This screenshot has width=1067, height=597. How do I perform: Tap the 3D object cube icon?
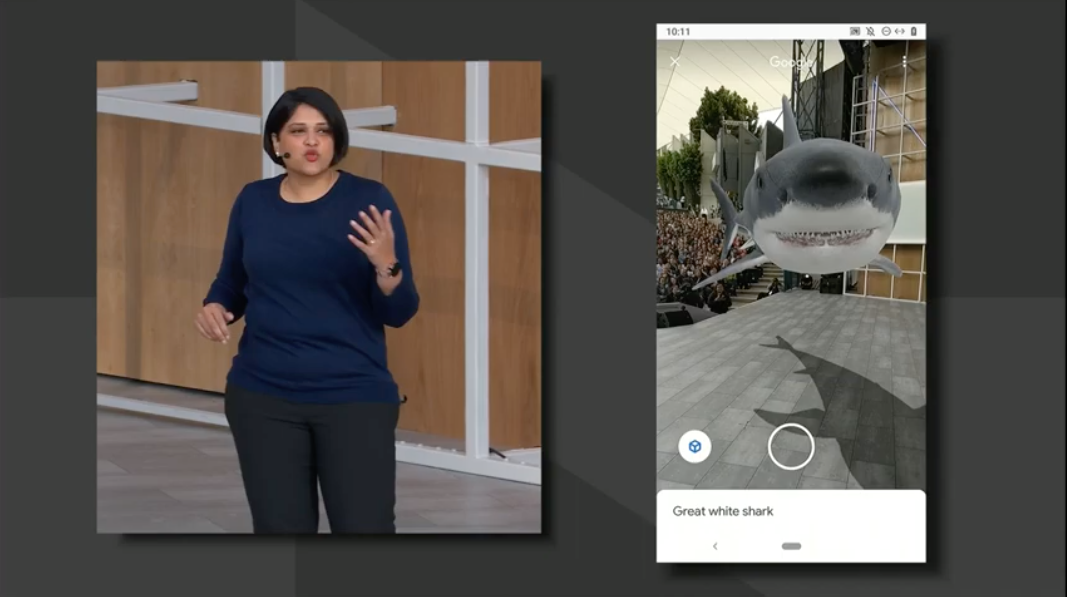click(695, 447)
